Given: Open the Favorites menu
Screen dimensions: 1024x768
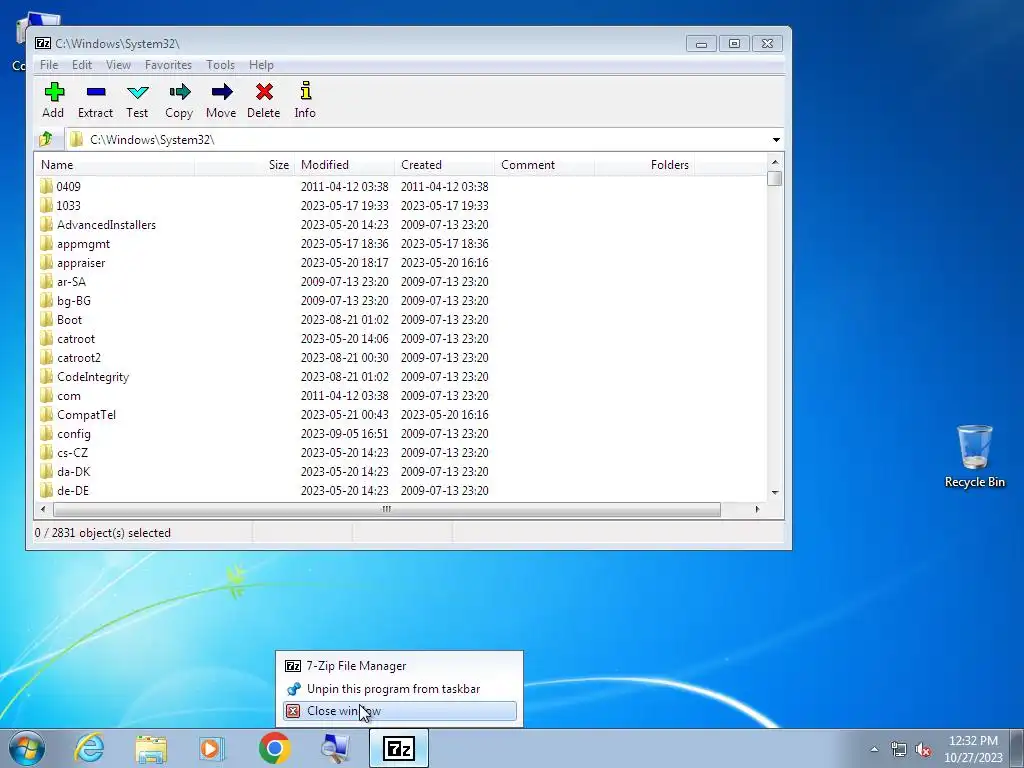Looking at the screenshot, I should click(168, 65).
